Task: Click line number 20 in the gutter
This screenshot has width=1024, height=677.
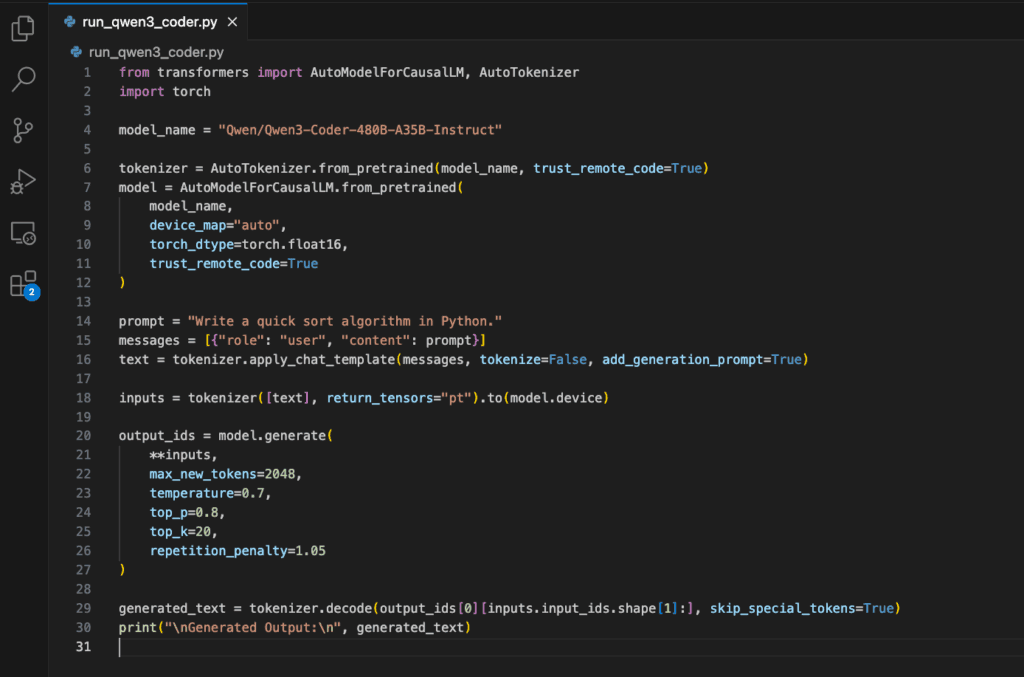Action: pos(84,435)
